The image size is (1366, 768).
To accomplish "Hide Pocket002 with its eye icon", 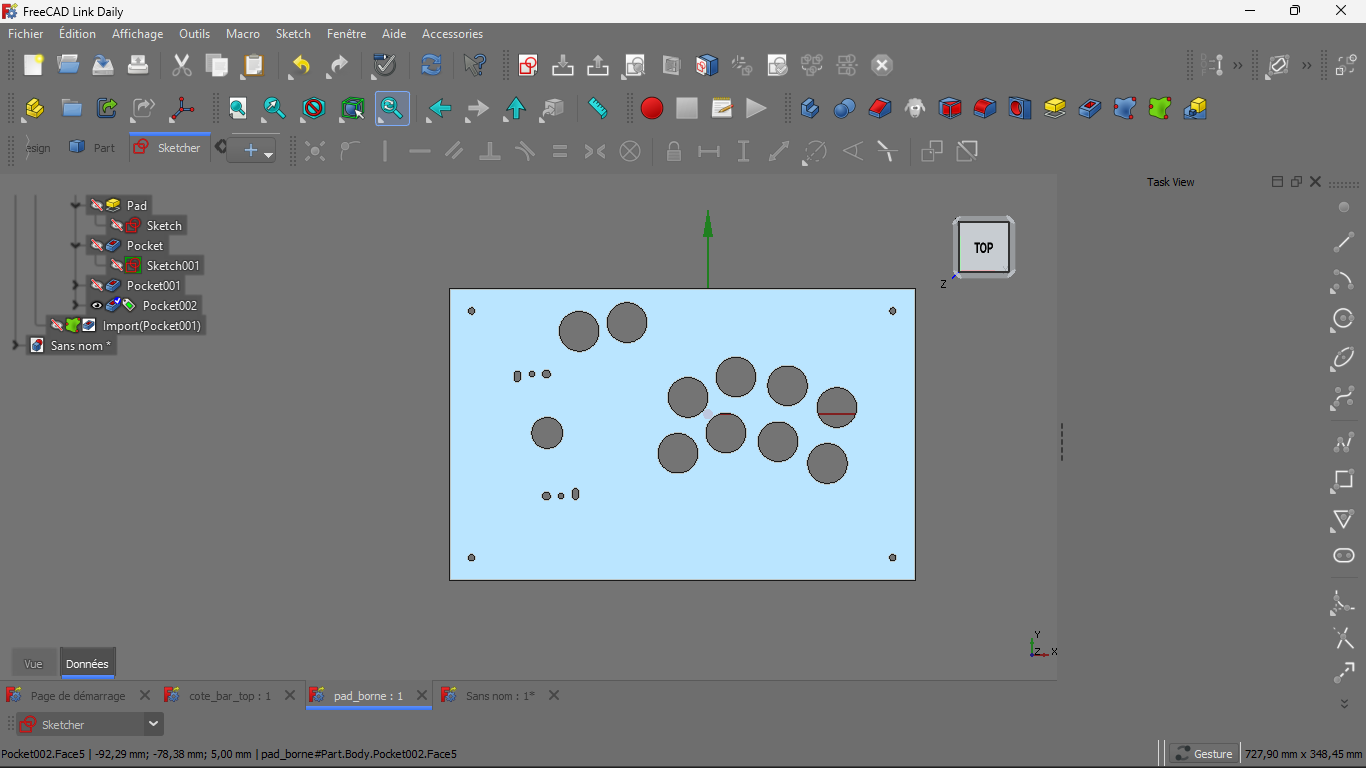I will (x=96, y=305).
